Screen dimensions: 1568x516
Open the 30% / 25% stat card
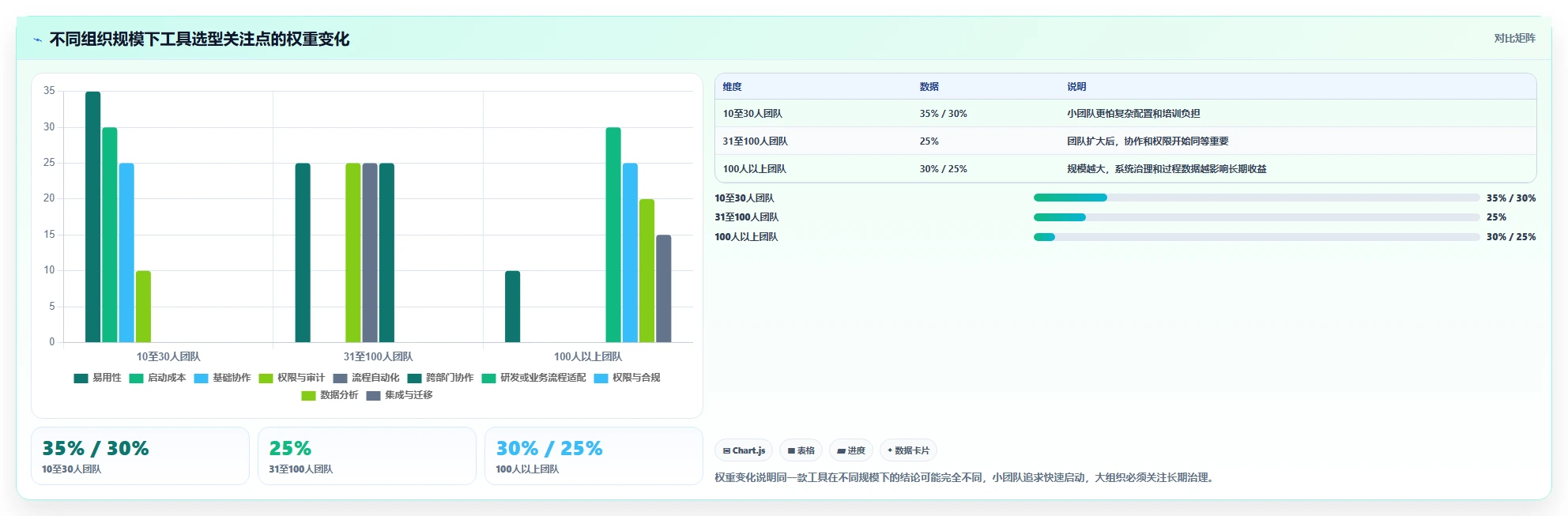tap(594, 456)
